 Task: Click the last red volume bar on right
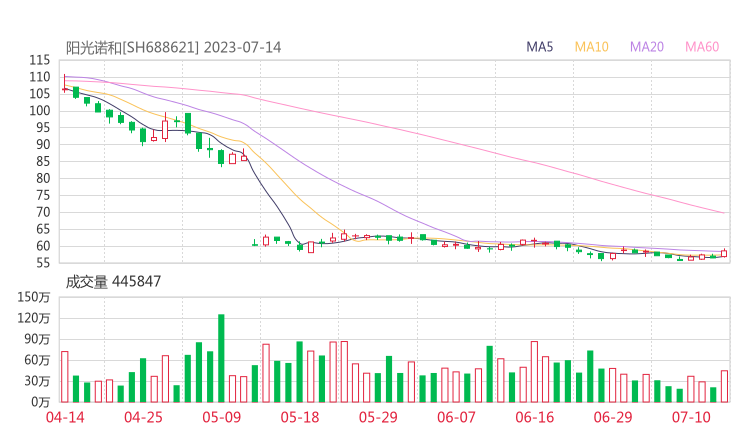coord(724,386)
